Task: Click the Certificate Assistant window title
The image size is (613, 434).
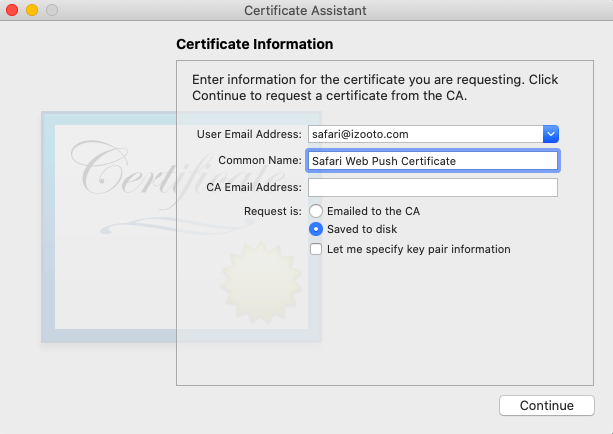Action: [305, 10]
